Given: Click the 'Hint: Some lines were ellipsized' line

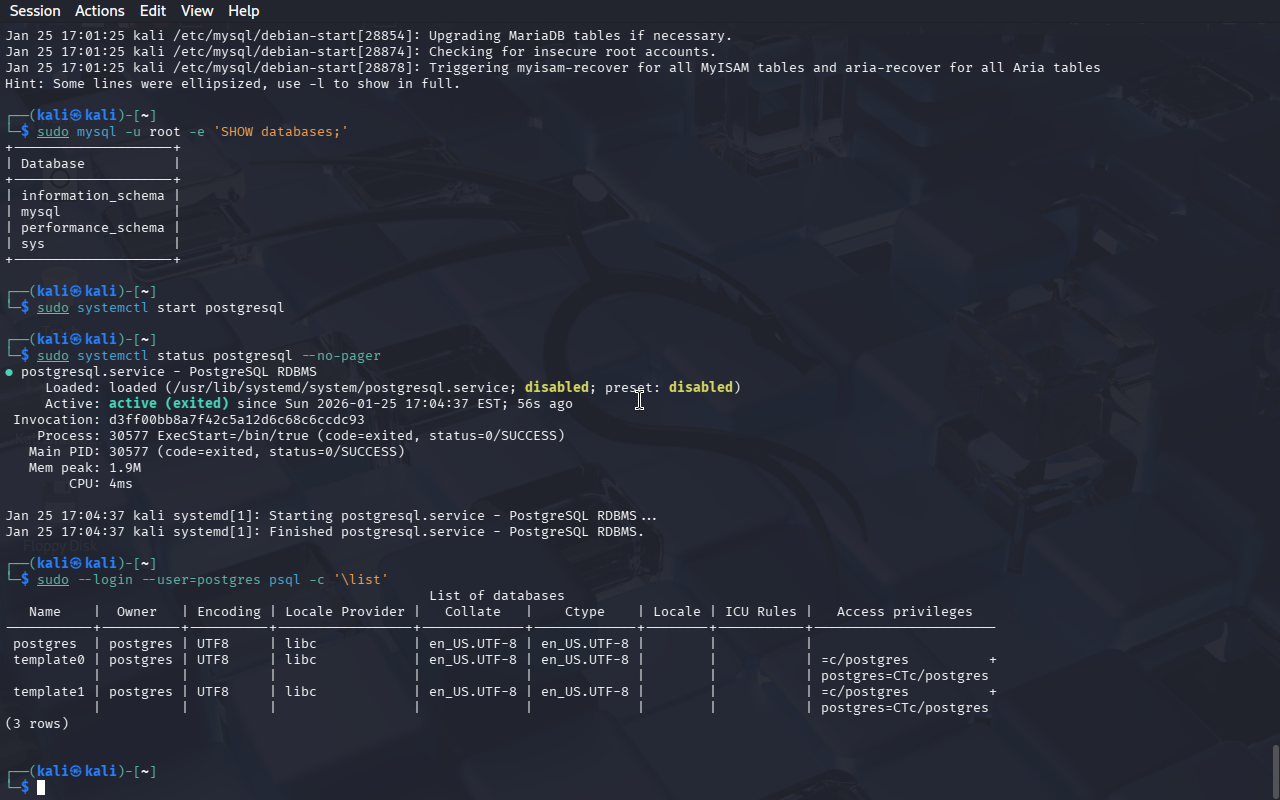Looking at the screenshot, I should 232,84.
